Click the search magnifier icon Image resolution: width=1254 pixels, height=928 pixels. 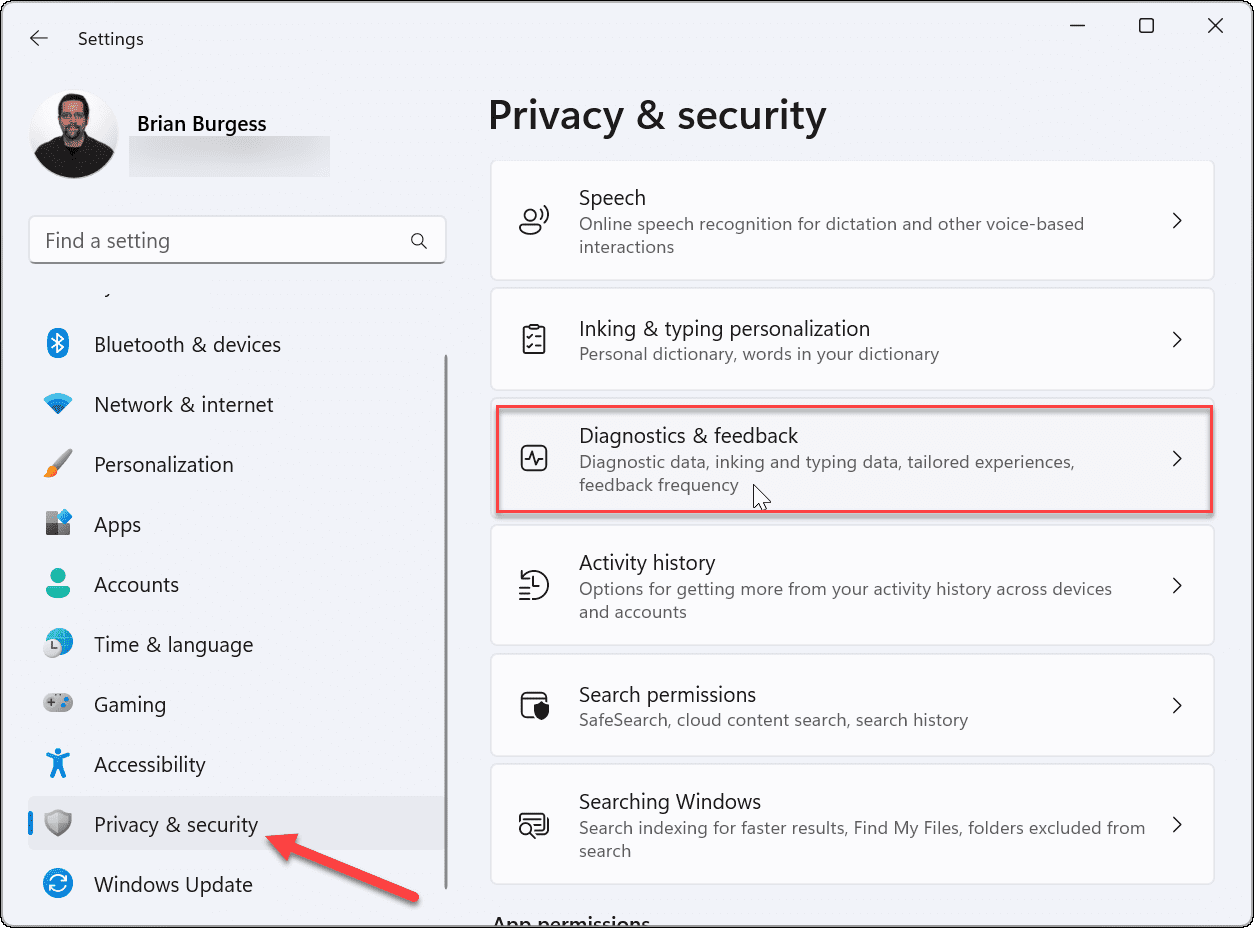point(419,241)
